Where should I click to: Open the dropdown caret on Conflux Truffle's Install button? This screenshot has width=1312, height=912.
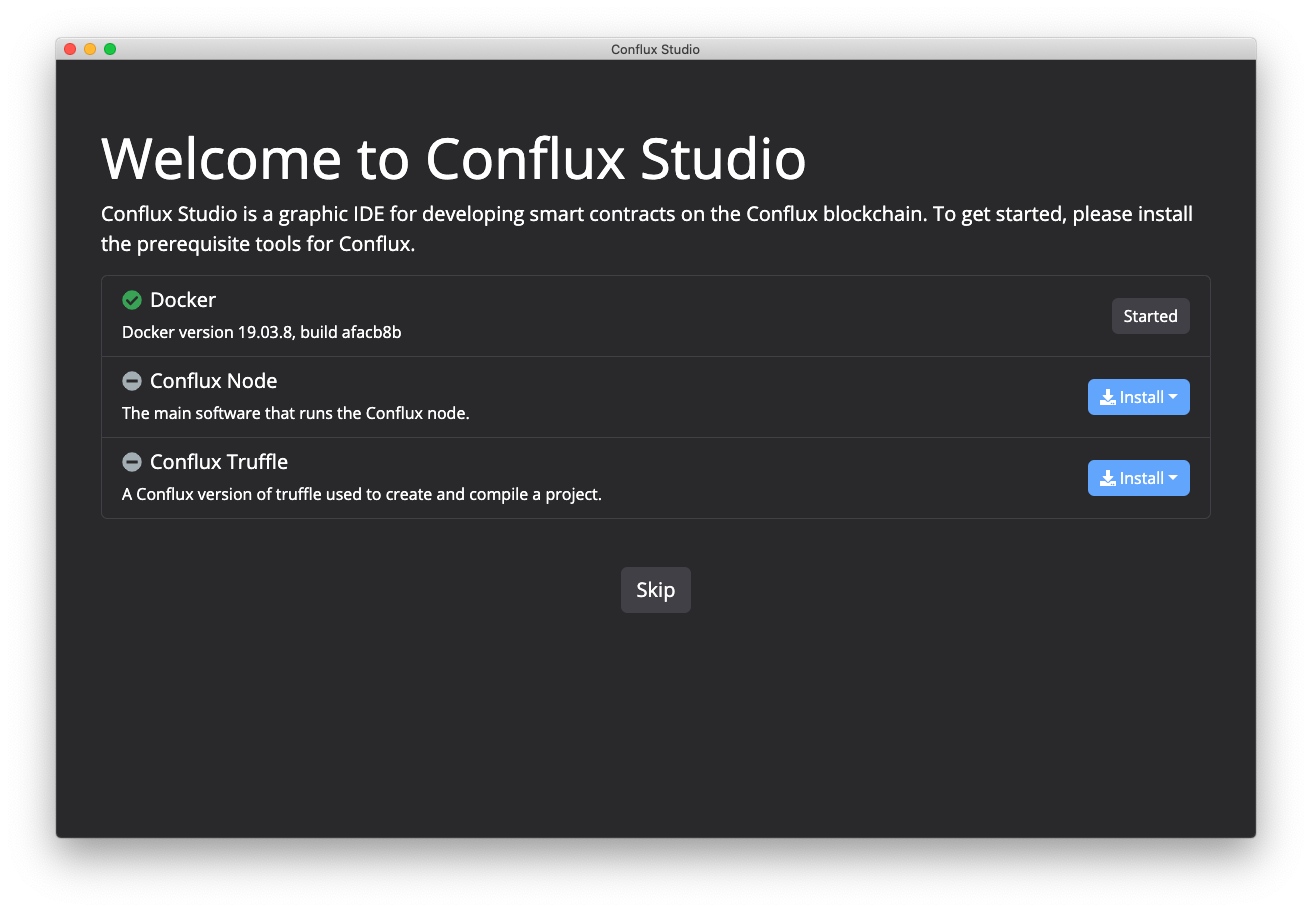pos(1173,478)
